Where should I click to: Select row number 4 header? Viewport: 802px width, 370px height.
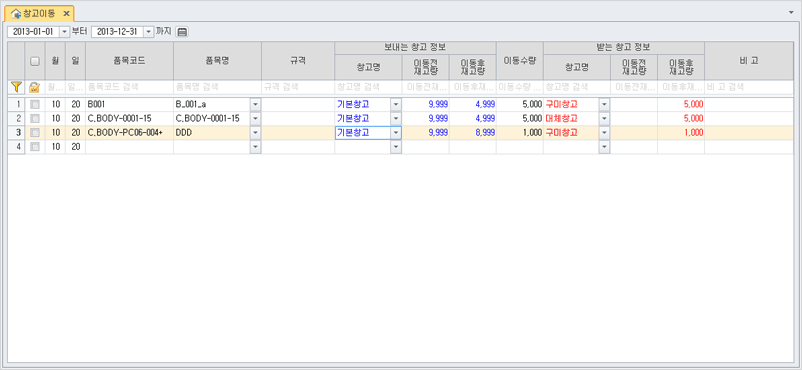[x=16, y=147]
